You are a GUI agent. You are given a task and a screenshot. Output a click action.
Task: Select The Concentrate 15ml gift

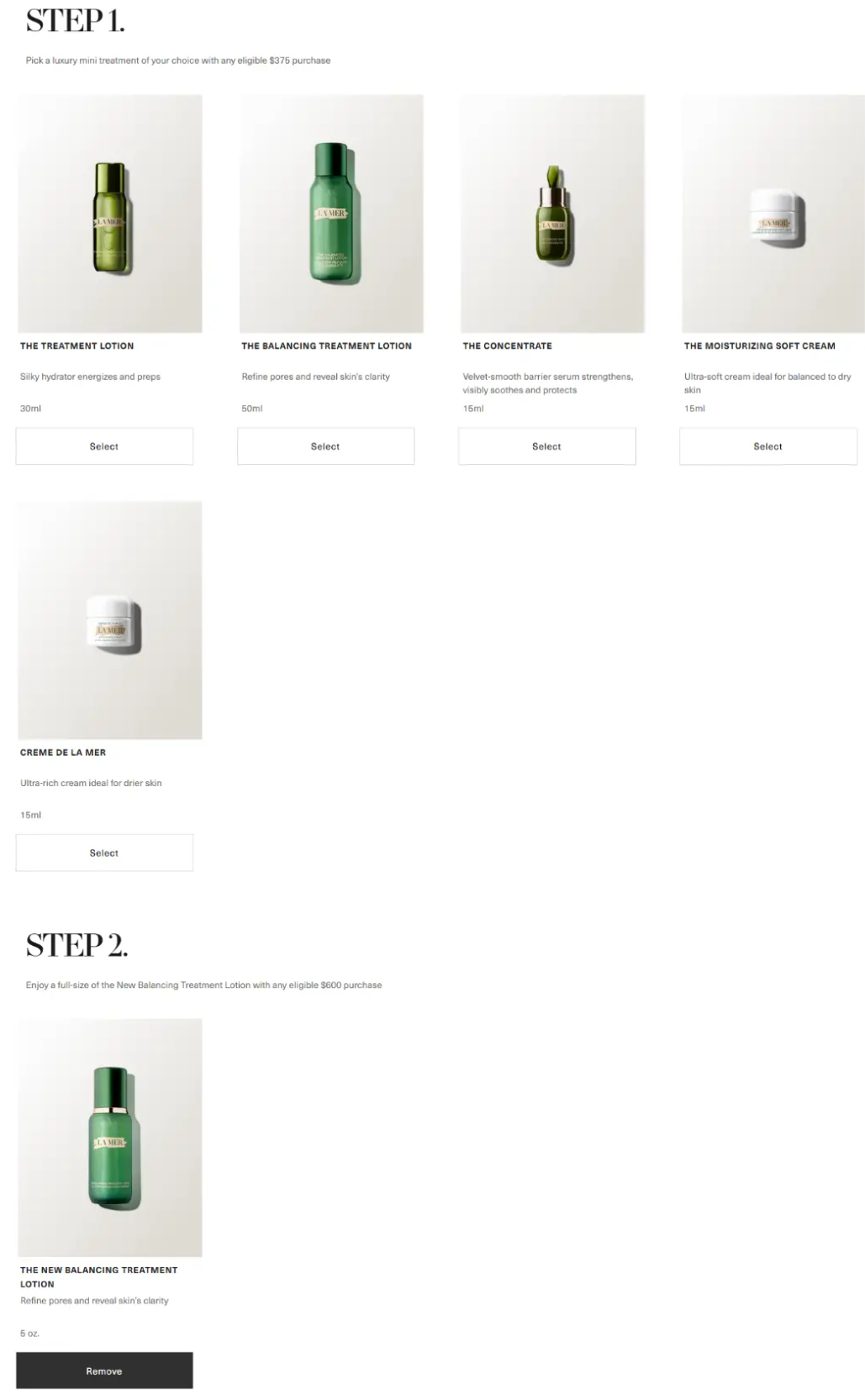point(546,446)
